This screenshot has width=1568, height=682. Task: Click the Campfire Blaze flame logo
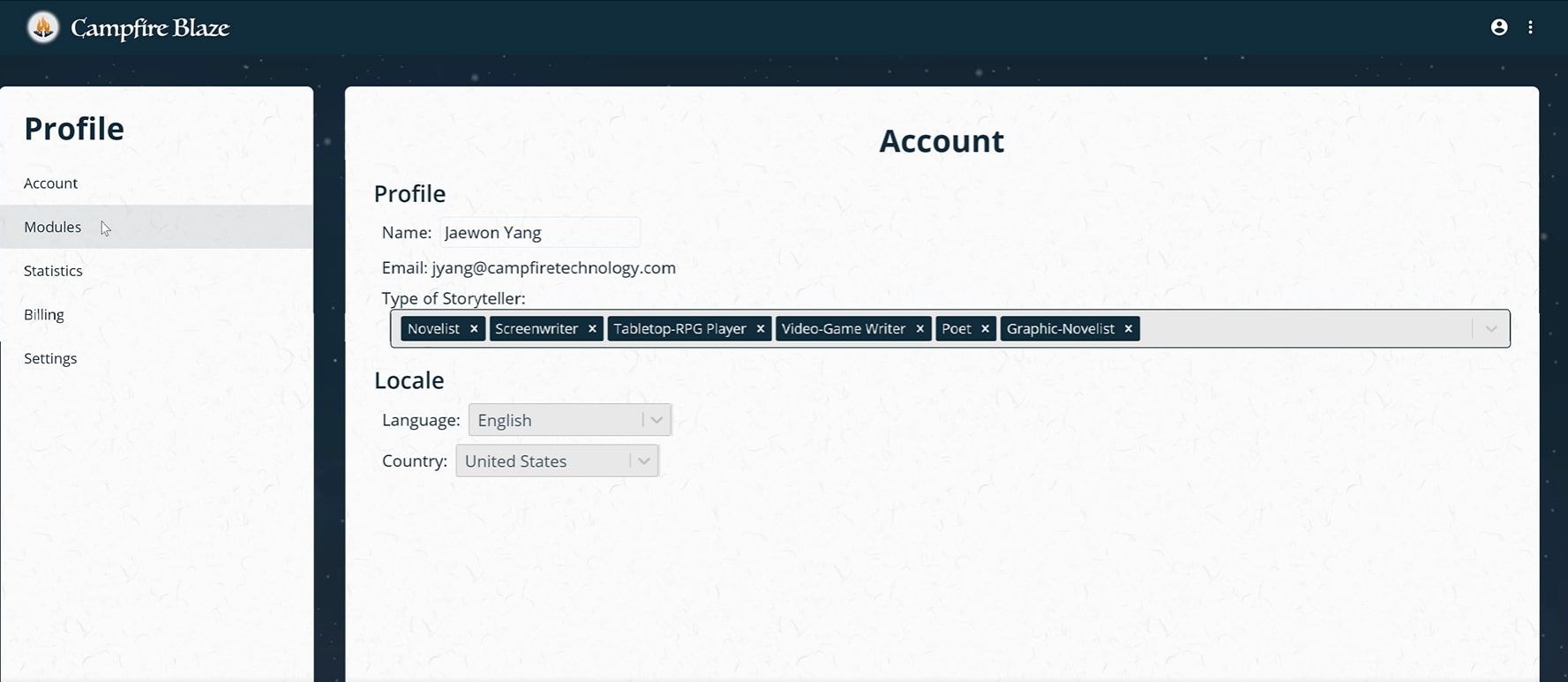pos(42,27)
